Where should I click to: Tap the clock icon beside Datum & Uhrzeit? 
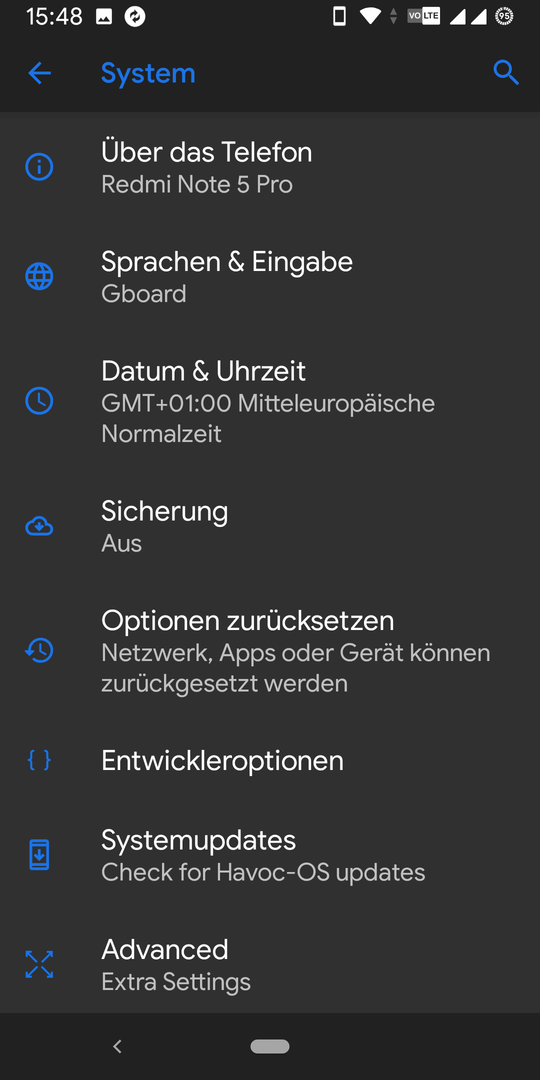(x=39, y=401)
